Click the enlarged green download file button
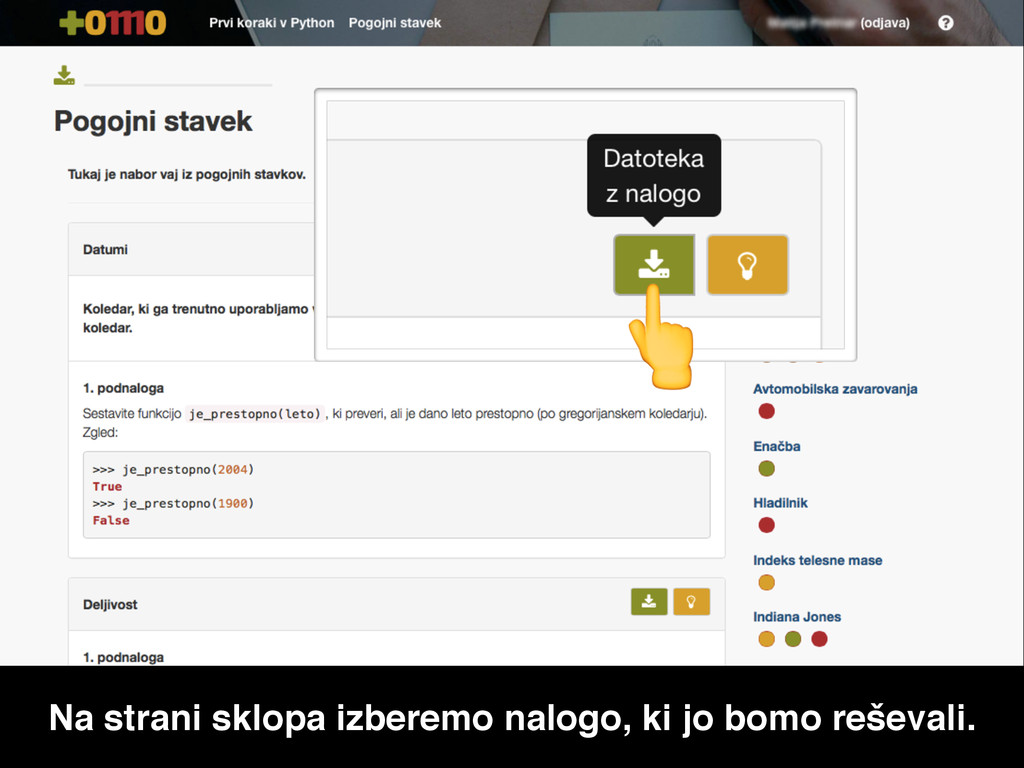The width and height of the screenshot is (1024, 768). [x=654, y=264]
